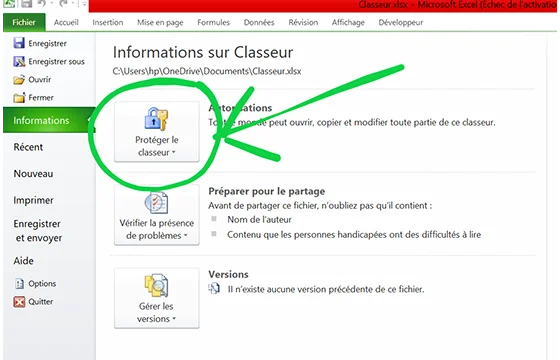Image resolution: width=560 pixels, height=360 pixels.
Task: Select the Formules ribbon tab
Action: point(213,22)
